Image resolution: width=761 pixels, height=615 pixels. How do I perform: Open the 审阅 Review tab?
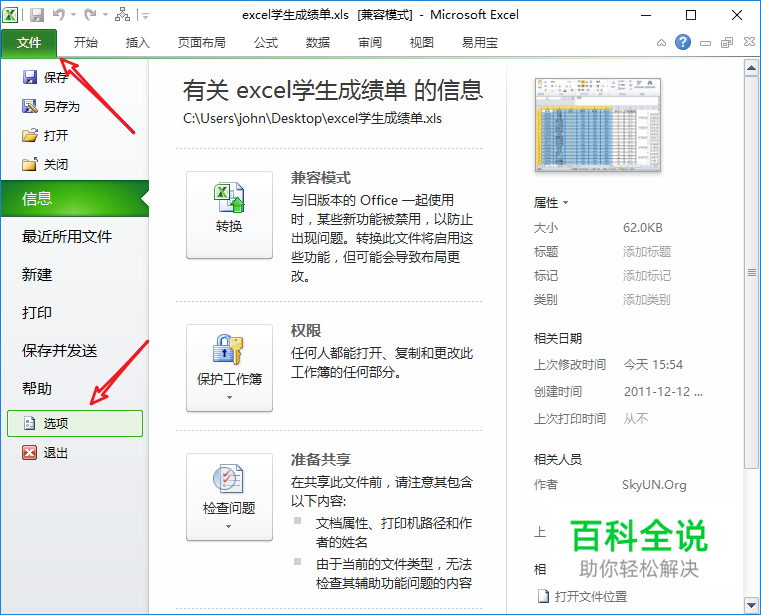[x=369, y=43]
